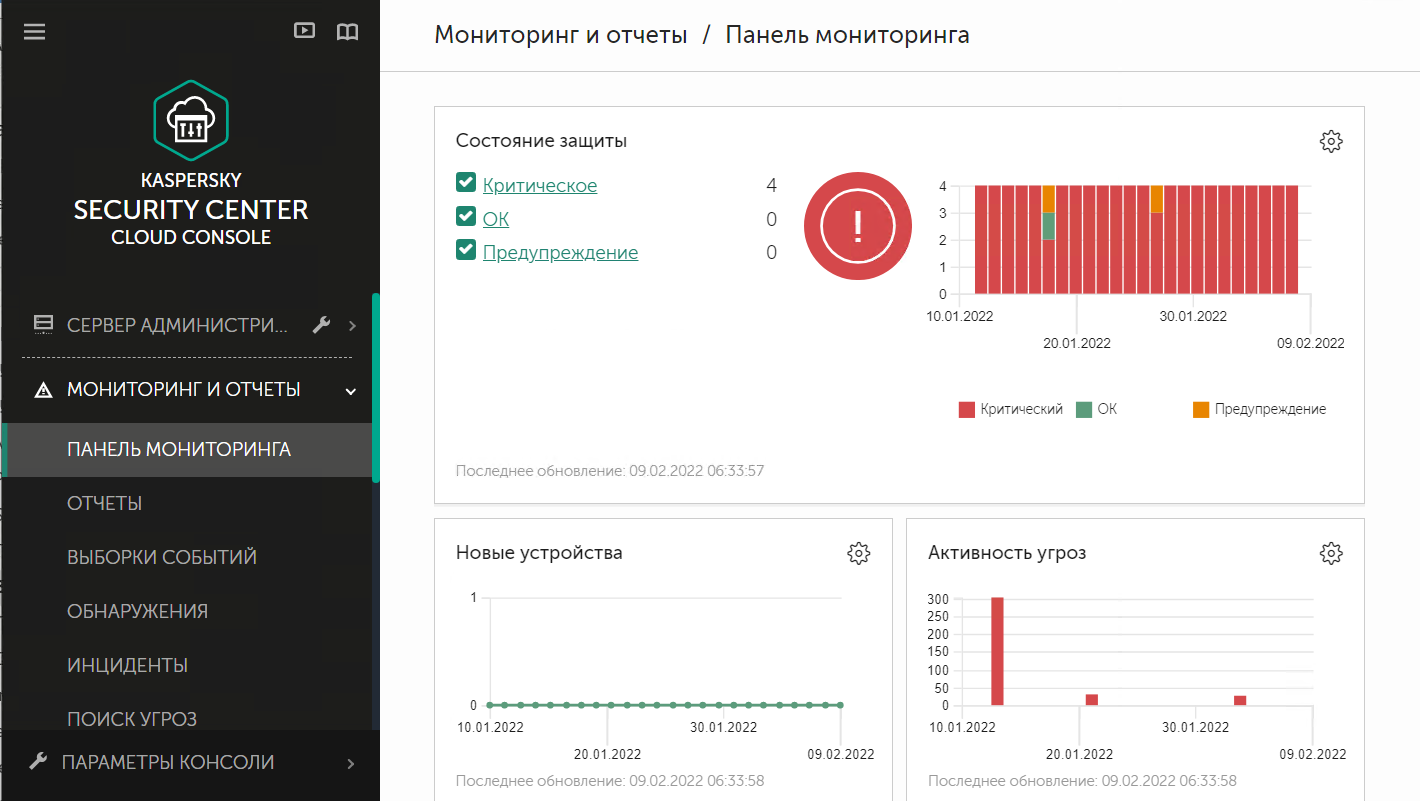Click the wrench icon next to Сервер администрирования

pyautogui.click(x=322, y=324)
